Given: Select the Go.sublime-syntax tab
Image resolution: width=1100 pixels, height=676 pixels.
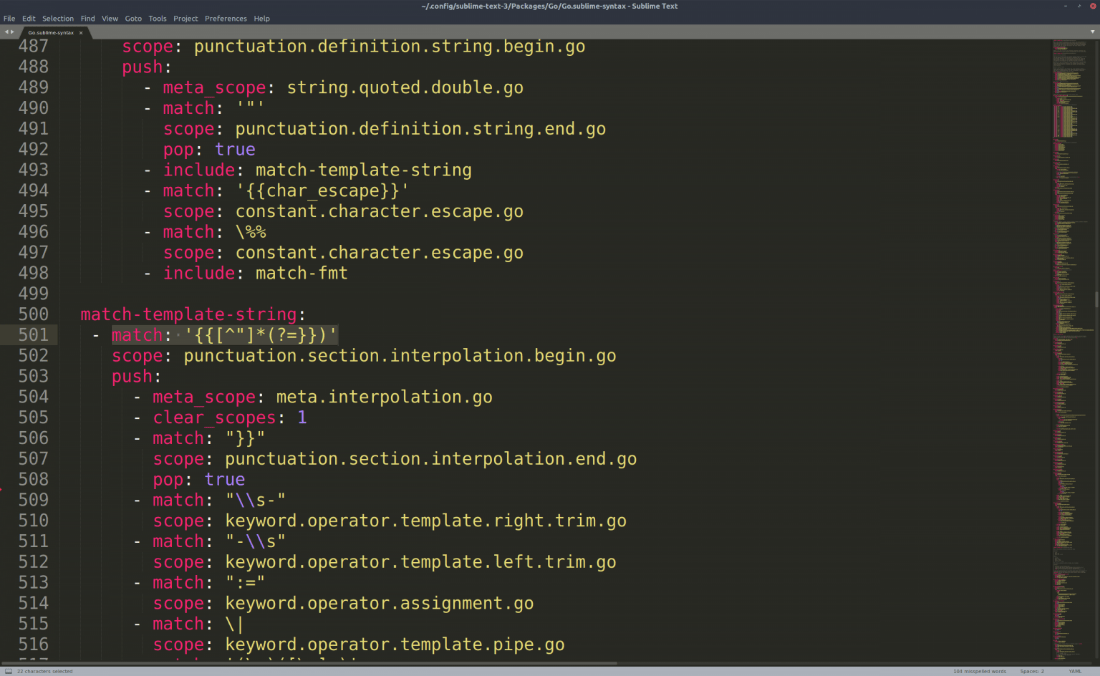Looking at the screenshot, I should (x=50, y=32).
